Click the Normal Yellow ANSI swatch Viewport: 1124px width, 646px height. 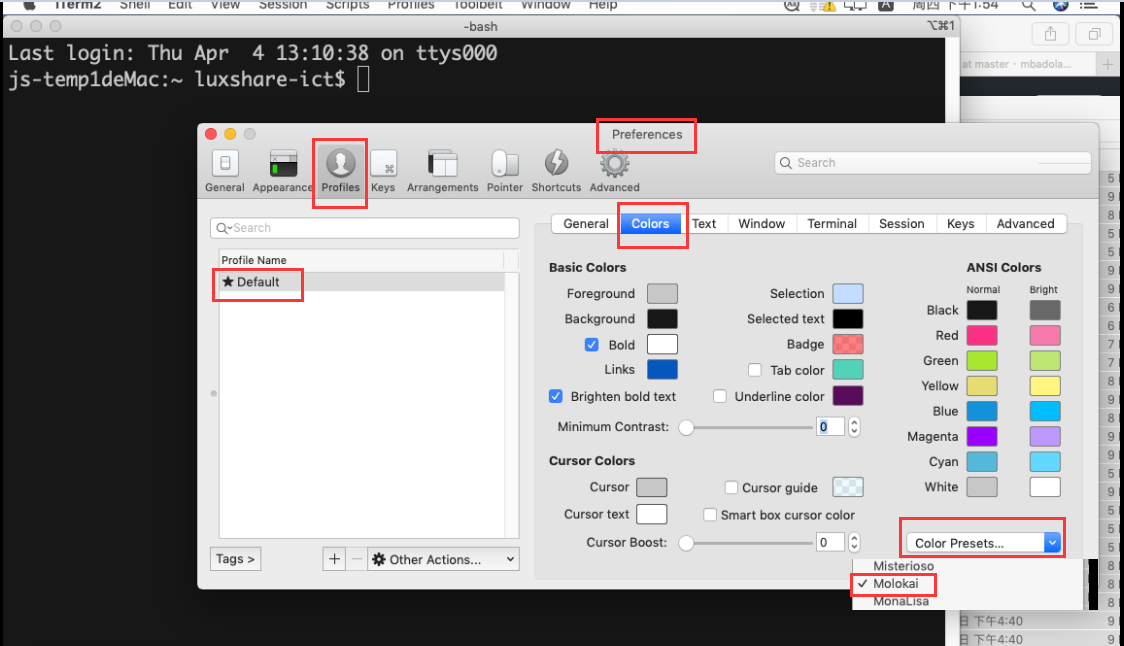(x=982, y=386)
